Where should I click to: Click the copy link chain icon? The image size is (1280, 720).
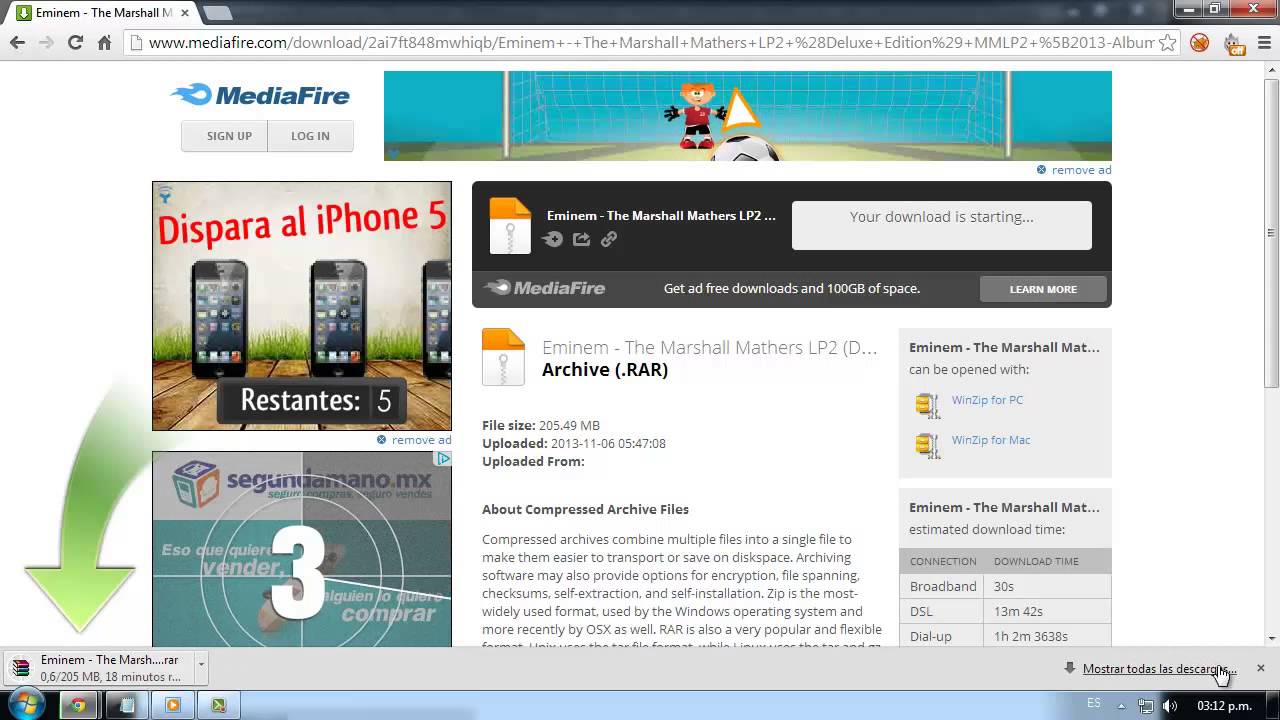pos(609,239)
